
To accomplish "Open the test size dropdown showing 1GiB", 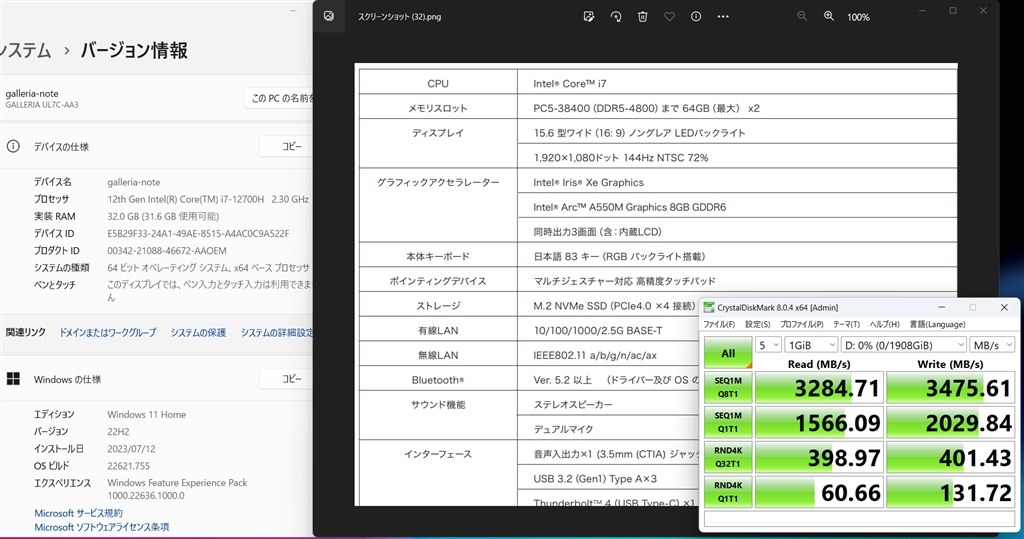I will [811, 345].
